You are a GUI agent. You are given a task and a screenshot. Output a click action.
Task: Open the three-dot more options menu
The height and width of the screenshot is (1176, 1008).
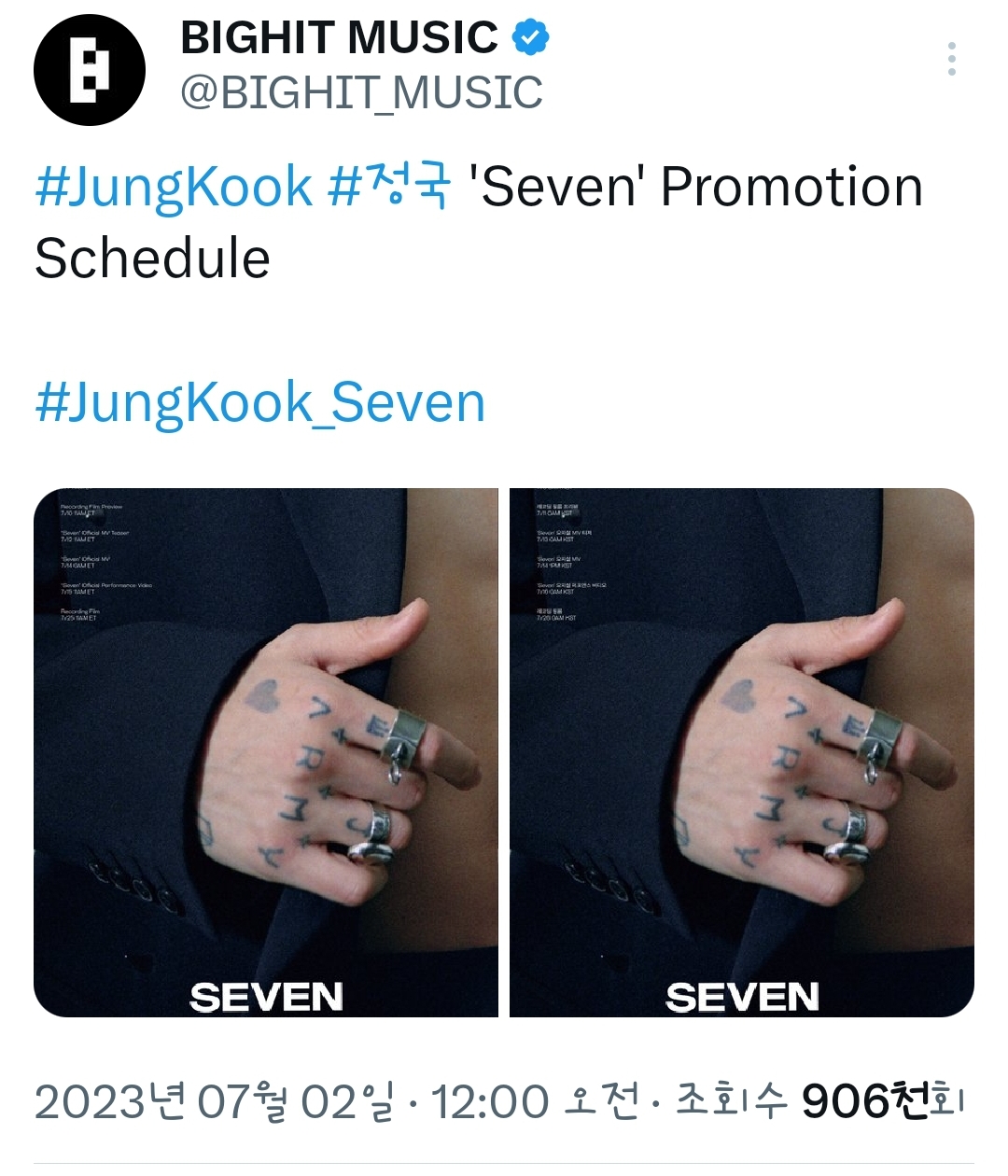click(951, 59)
